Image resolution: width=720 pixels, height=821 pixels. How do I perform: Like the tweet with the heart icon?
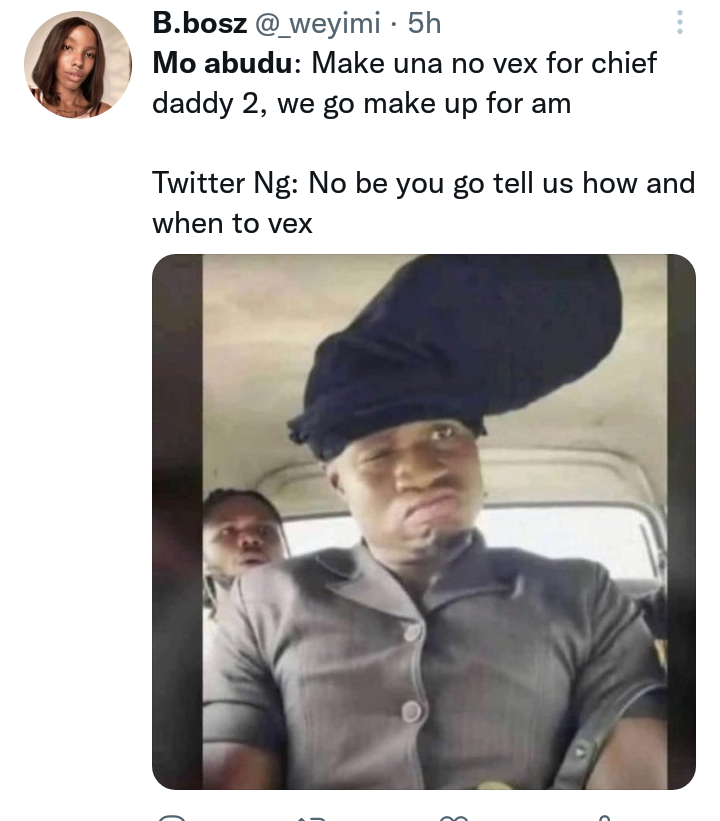pos(453,818)
